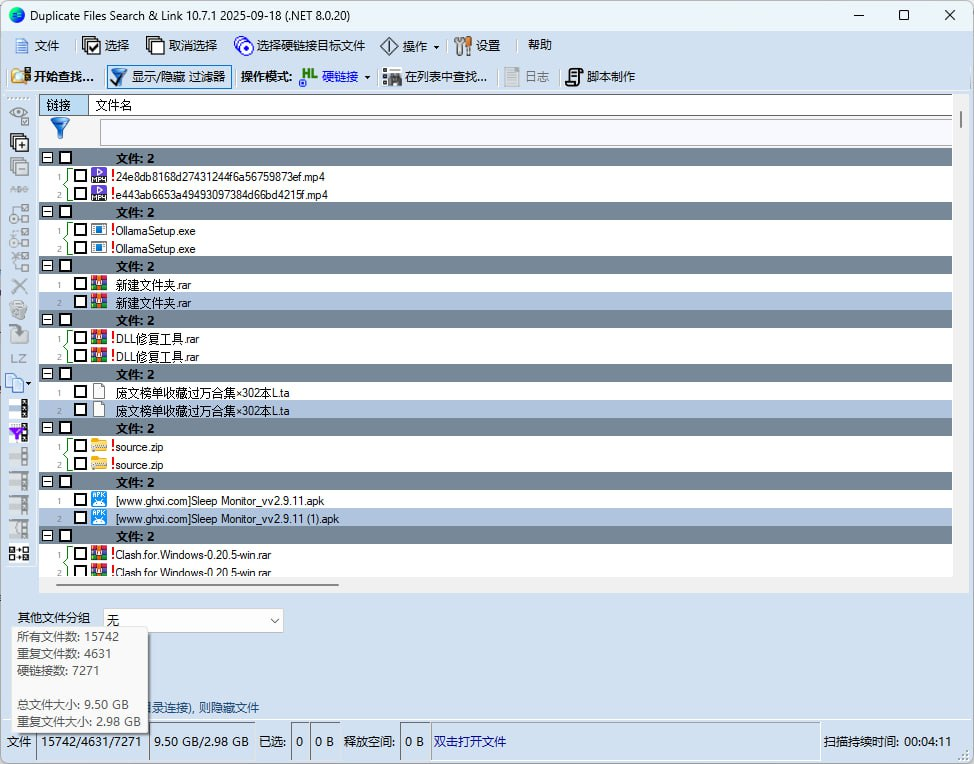Click the copy files icon in left sidebar
The height and width of the screenshot is (764, 974).
pyautogui.click(x=16, y=383)
